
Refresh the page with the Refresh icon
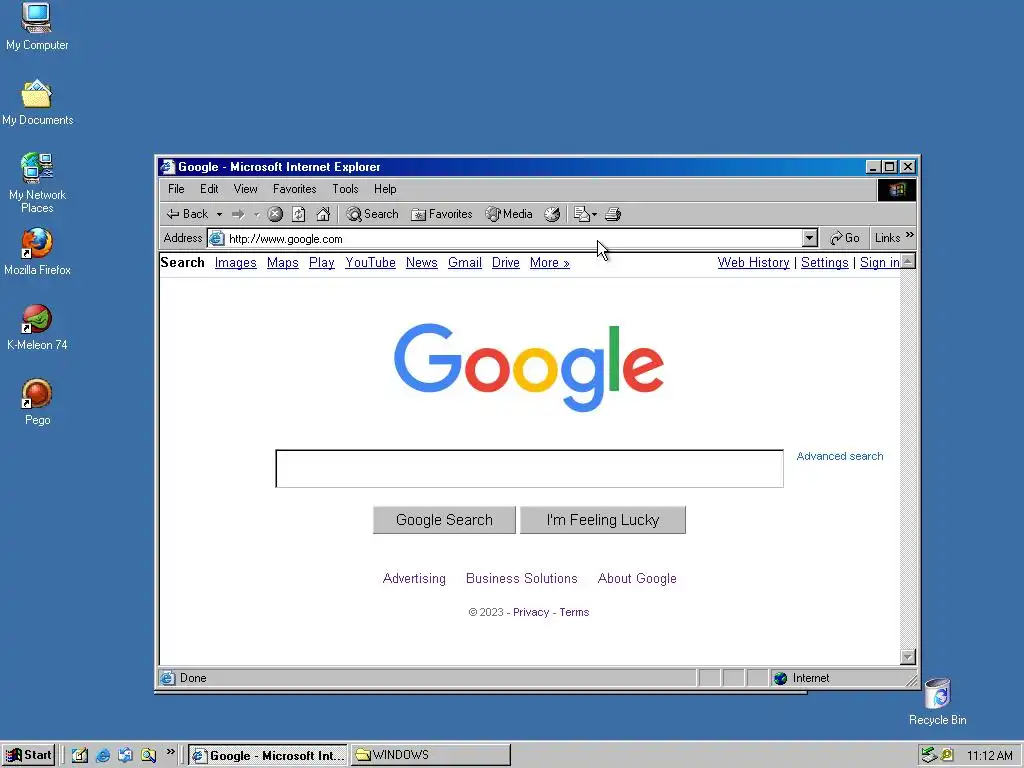pyautogui.click(x=298, y=214)
